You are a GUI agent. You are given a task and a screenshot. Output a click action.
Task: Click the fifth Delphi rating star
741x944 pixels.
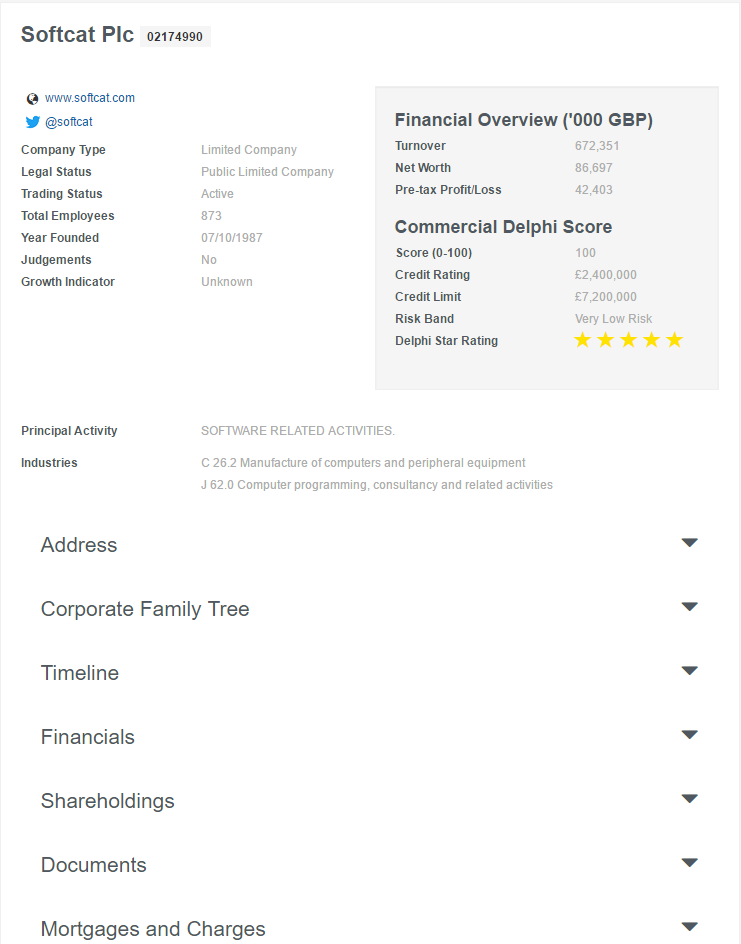click(675, 340)
